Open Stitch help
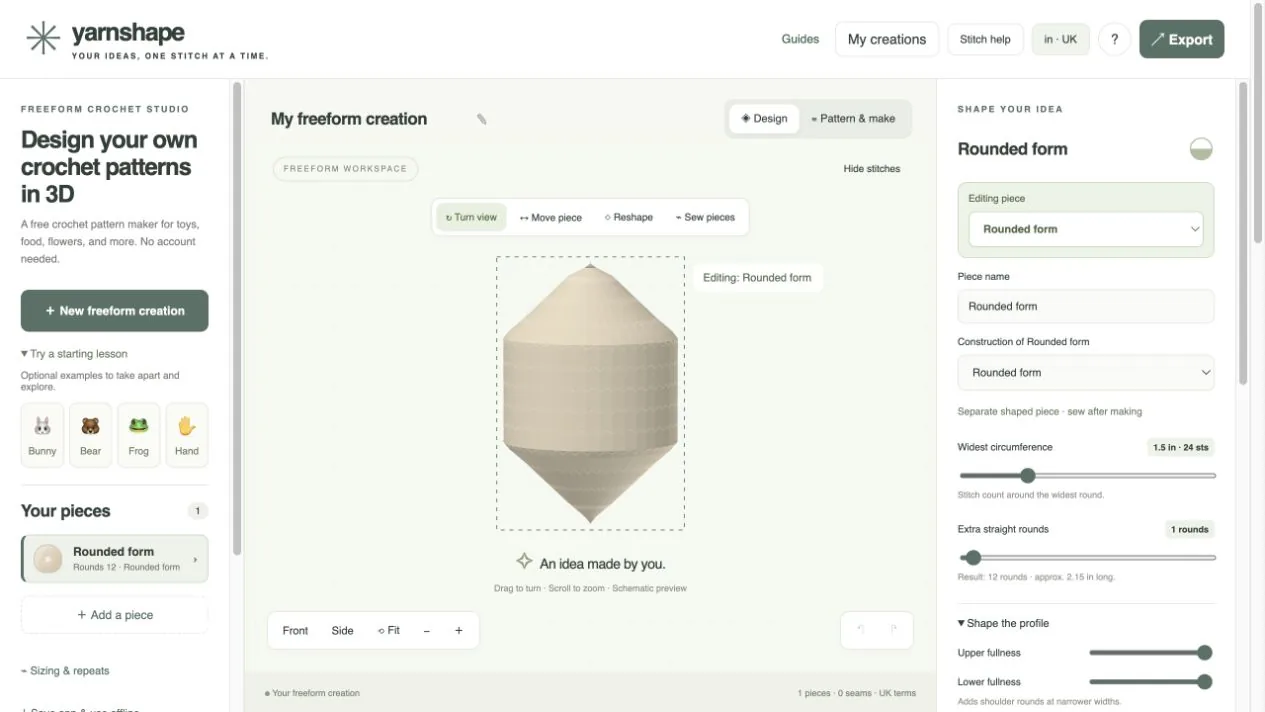The width and height of the screenshot is (1265, 712). (985, 40)
